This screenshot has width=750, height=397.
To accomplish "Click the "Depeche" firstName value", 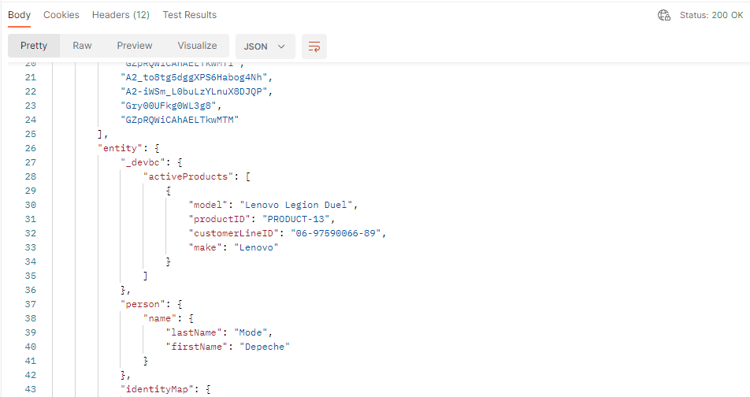I will [265, 347].
